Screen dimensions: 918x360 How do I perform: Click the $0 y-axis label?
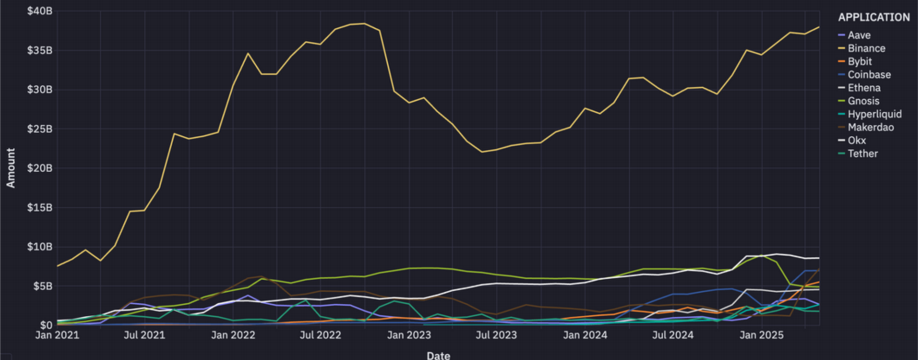pos(47,325)
